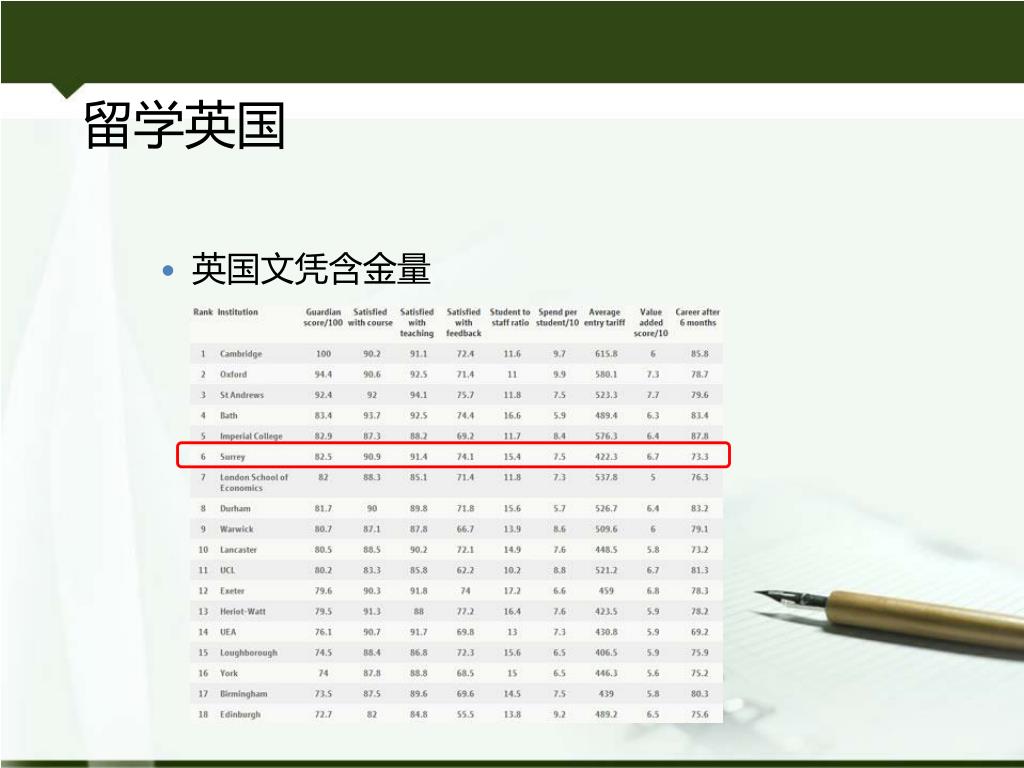Click Edinburgh's feedback score 55.5
This screenshot has width=1024, height=768.
(x=465, y=714)
